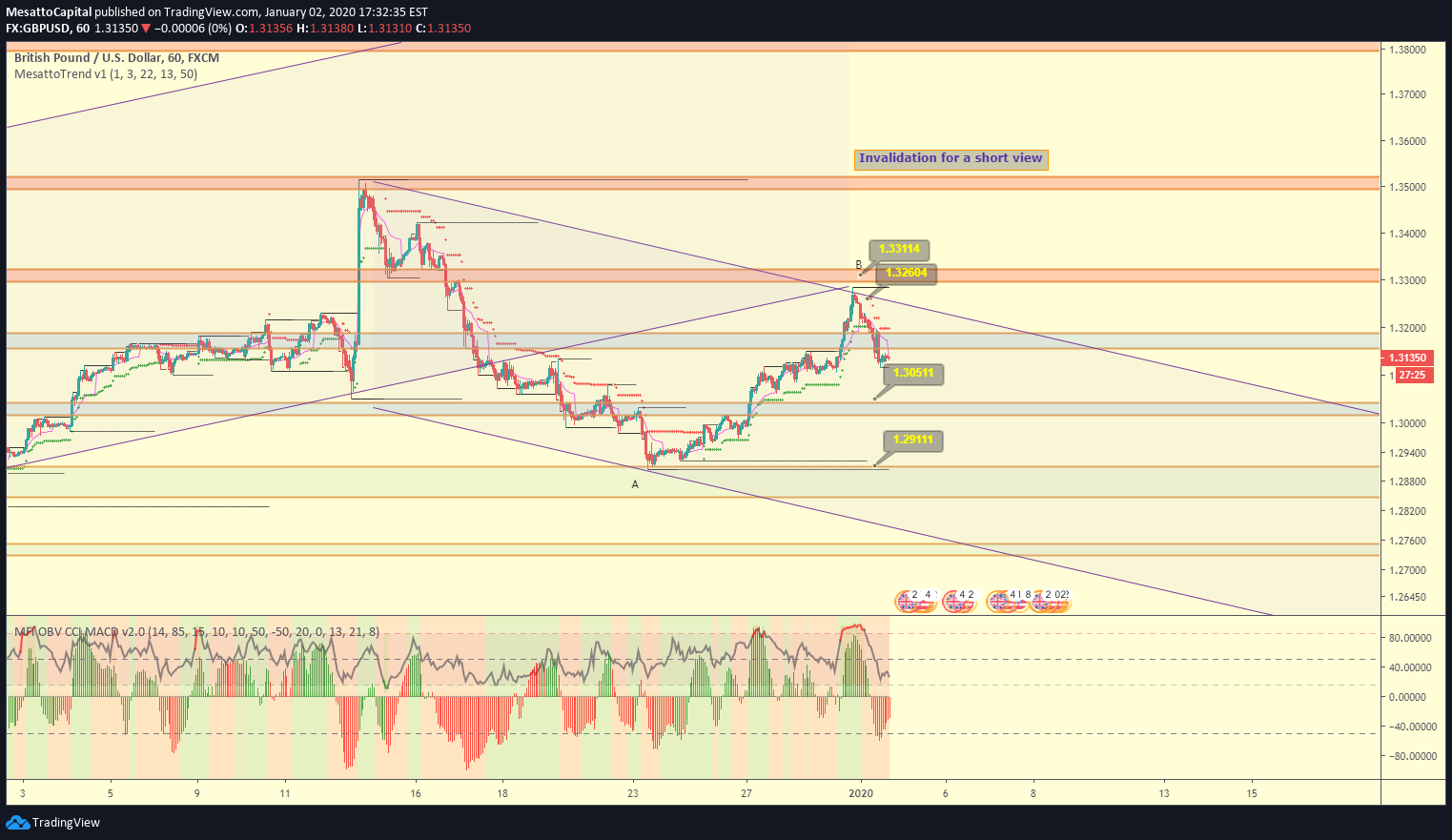The width and height of the screenshot is (1452, 840).
Task: Select the FX:GBPUSD symbol name
Action: point(38,29)
